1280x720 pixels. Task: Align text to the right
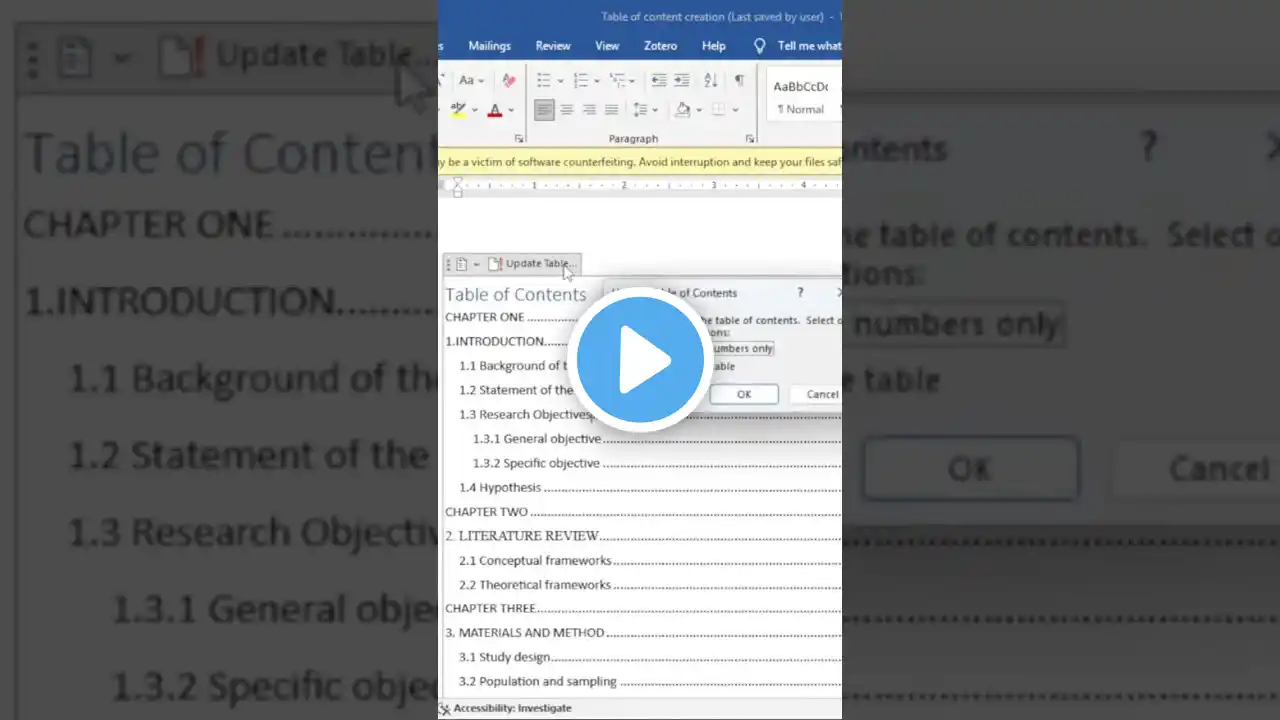click(589, 110)
